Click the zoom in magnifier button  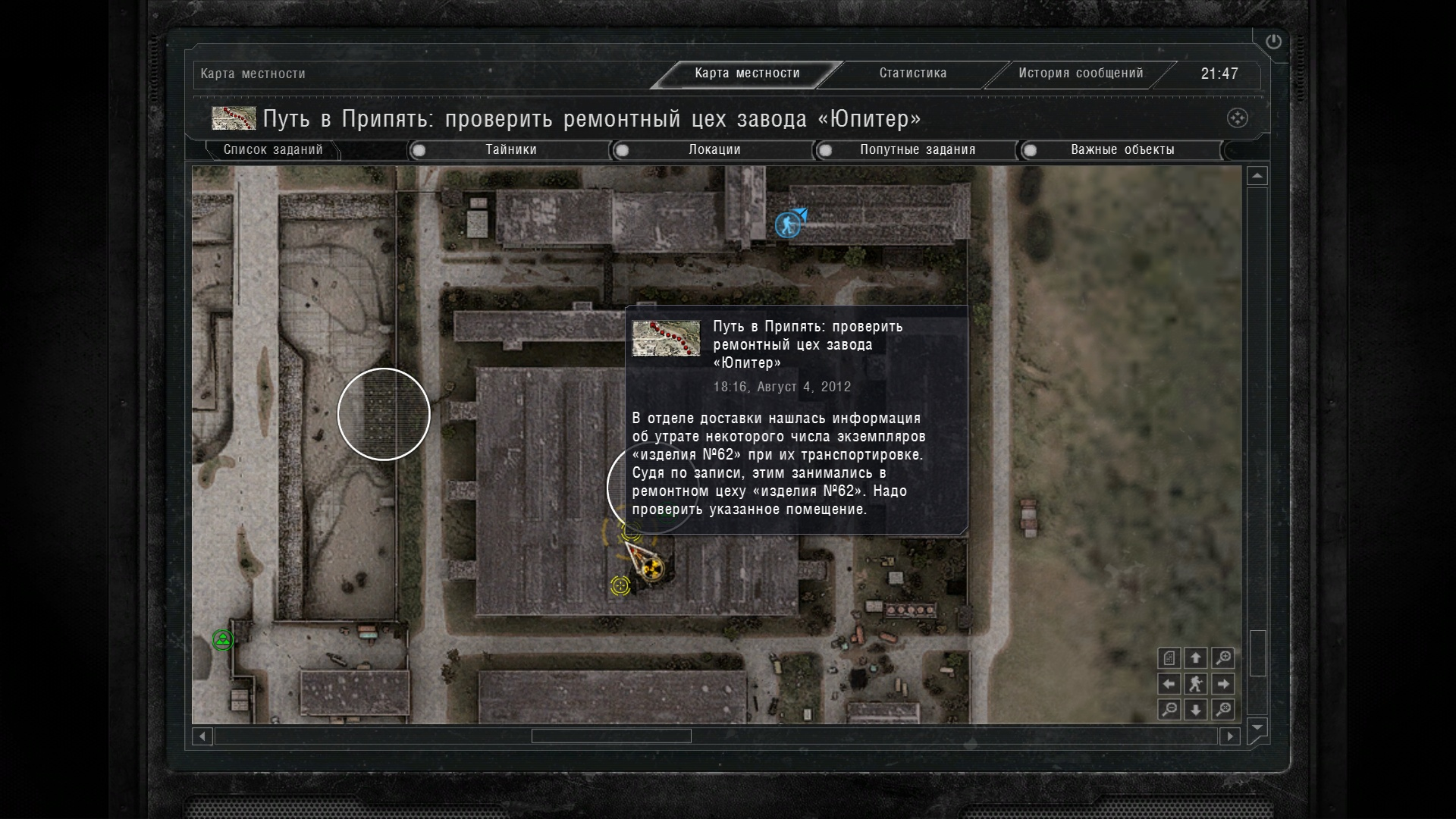point(1222,657)
